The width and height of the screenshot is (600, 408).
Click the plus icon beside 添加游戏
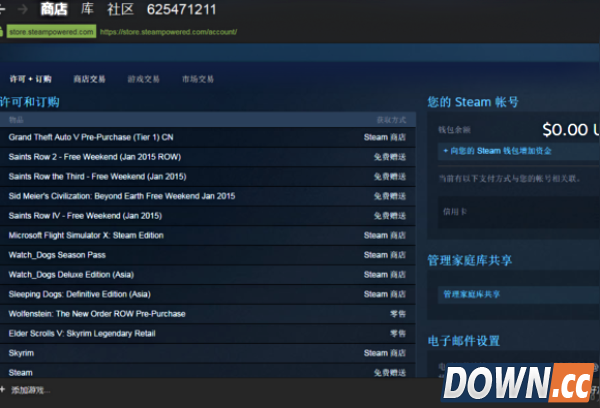[x=2, y=390]
